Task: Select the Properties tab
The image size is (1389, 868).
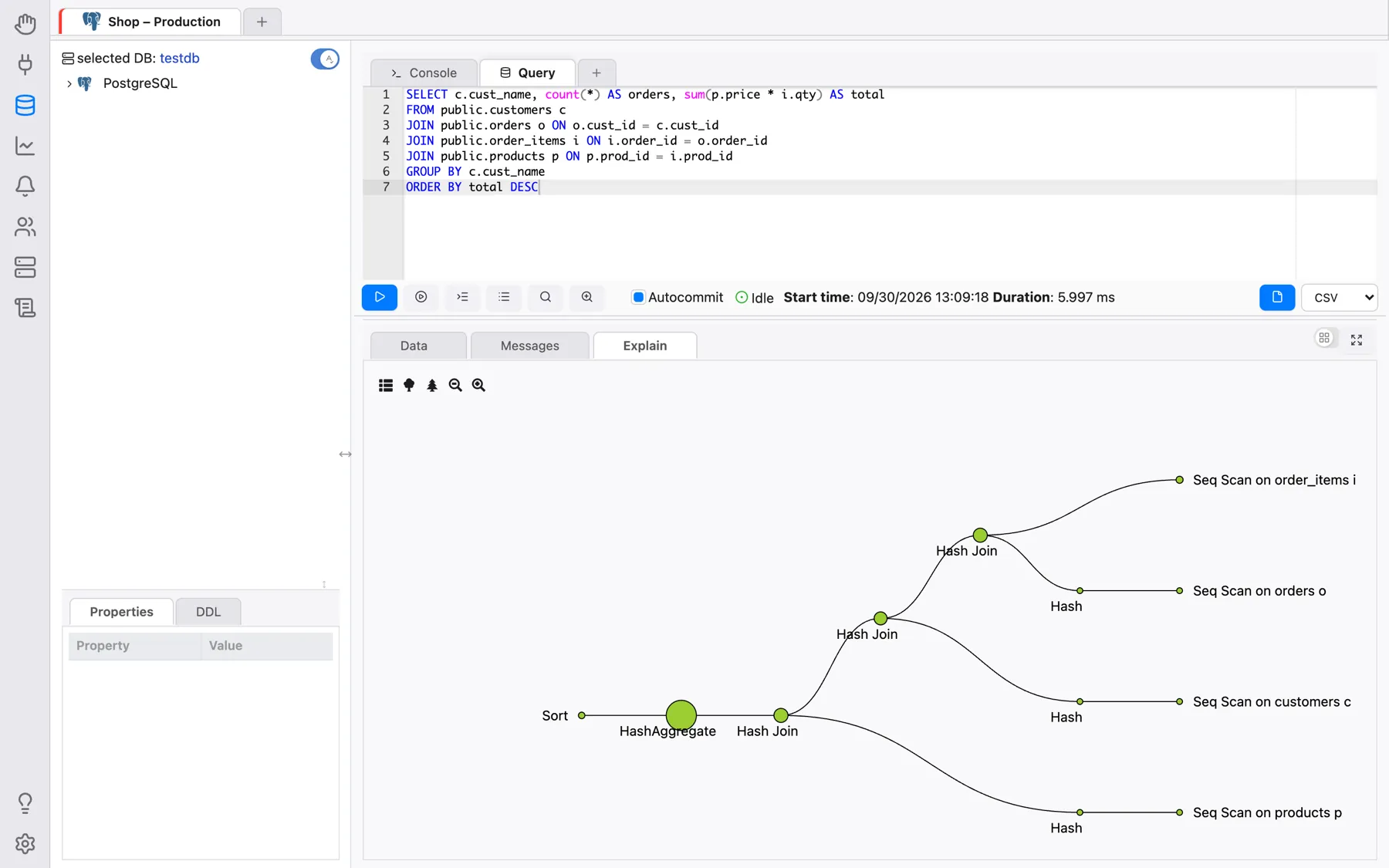Action: pos(122,612)
